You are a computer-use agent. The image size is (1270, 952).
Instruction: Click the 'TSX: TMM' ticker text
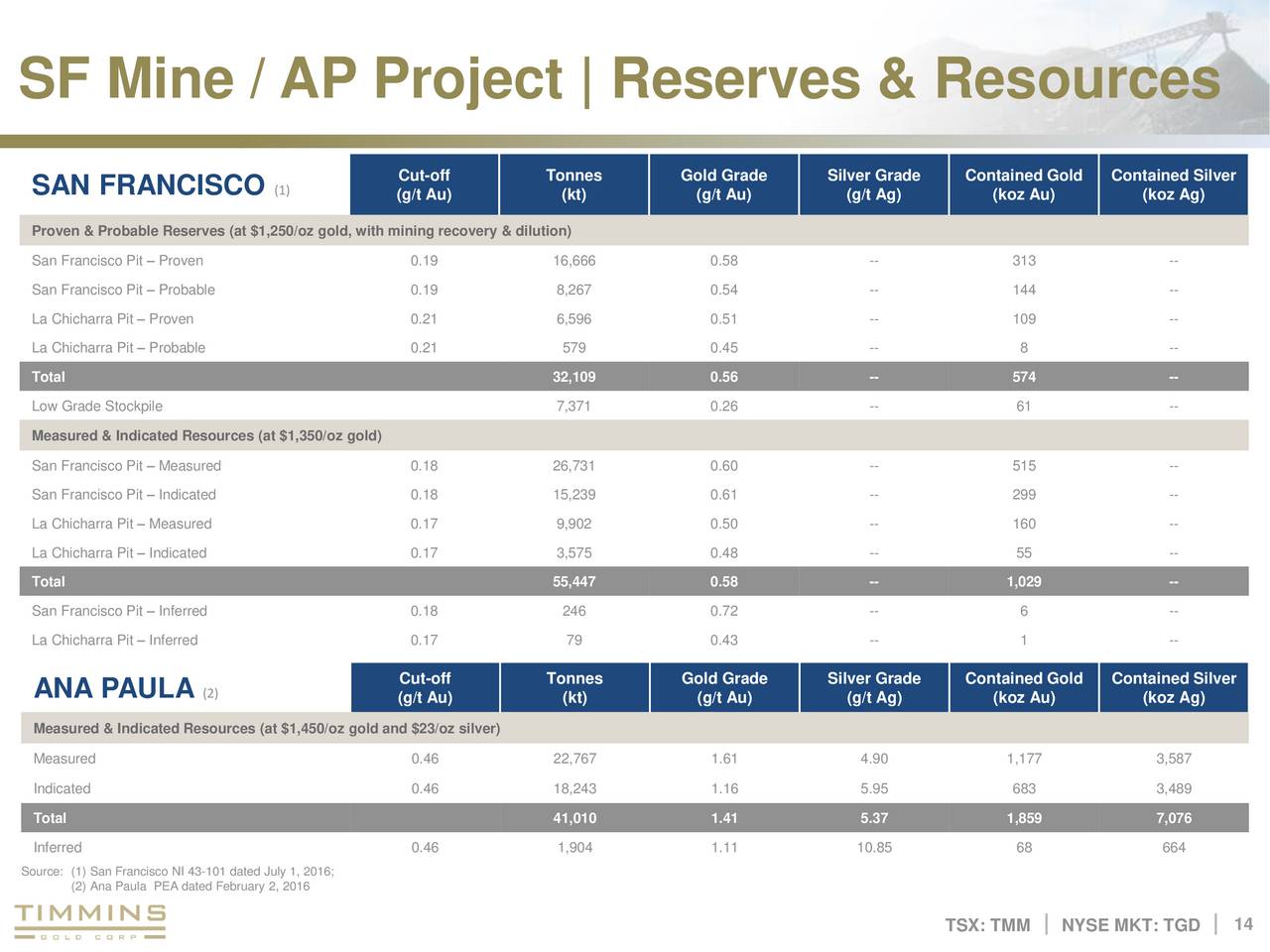987,925
